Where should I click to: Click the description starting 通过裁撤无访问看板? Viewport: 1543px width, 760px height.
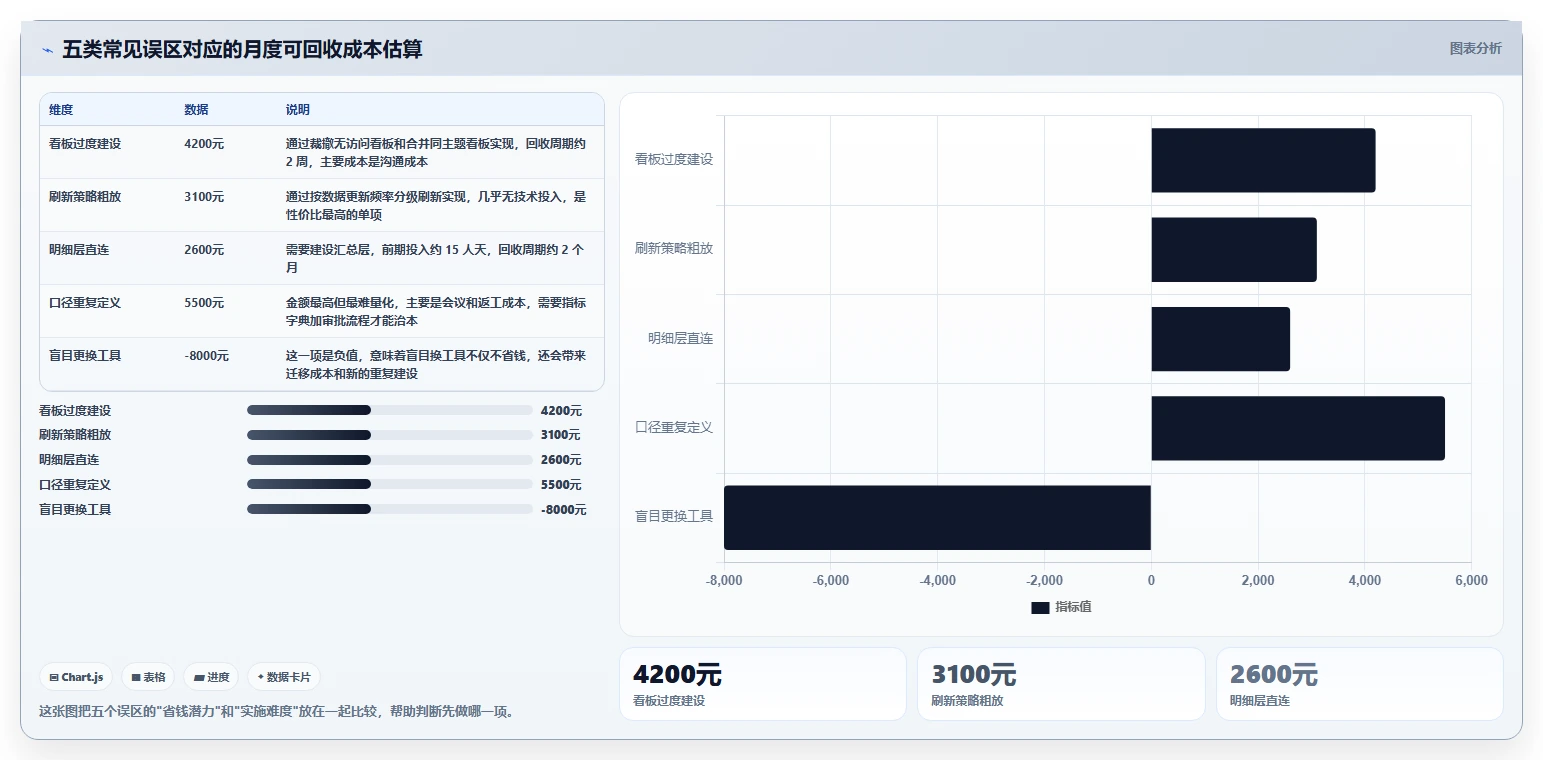point(436,153)
